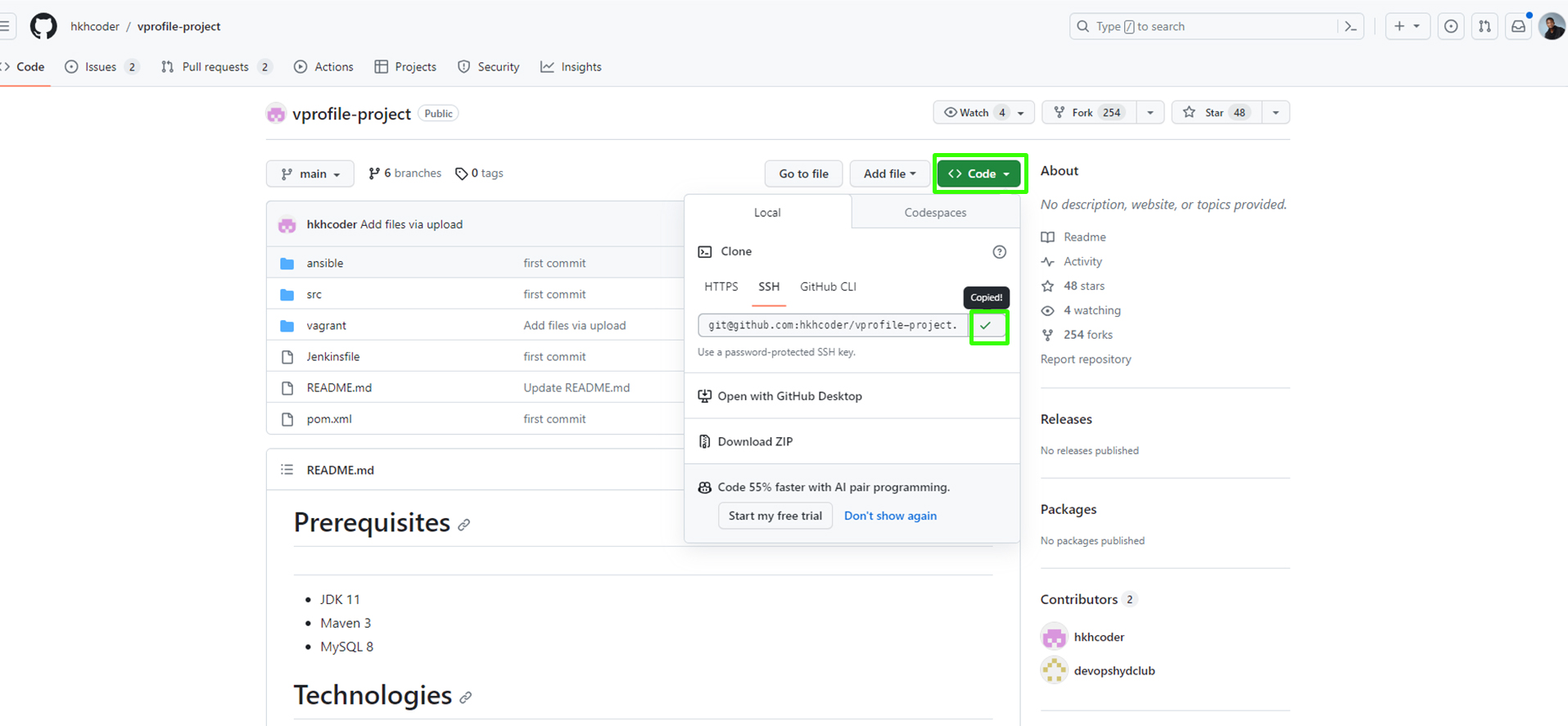This screenshot has width=1568, height=726.
Task: Click Don't show again link
Action: coord(890,516)
